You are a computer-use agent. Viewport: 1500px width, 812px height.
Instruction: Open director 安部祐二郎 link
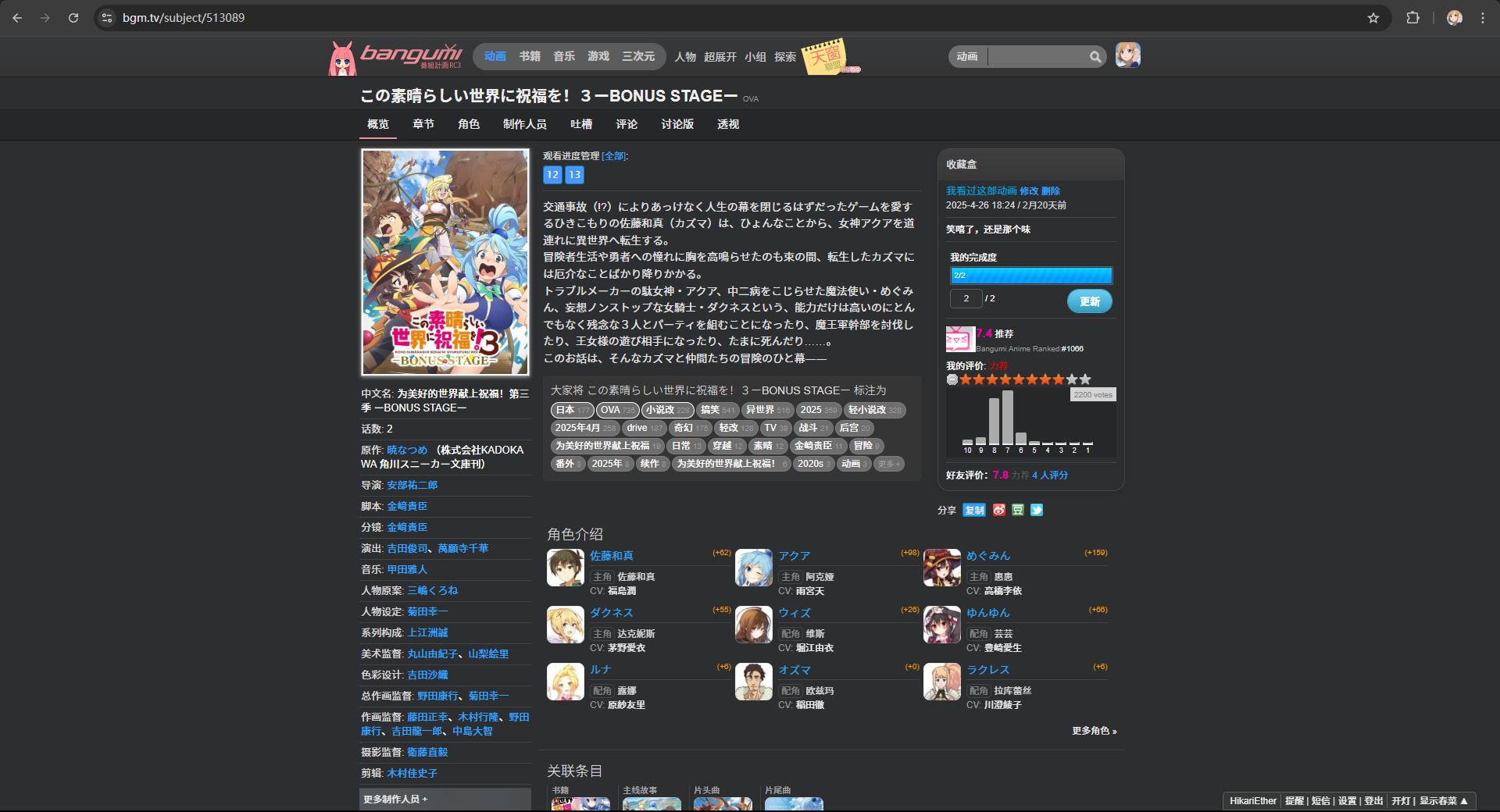click(x=412, y=485)
